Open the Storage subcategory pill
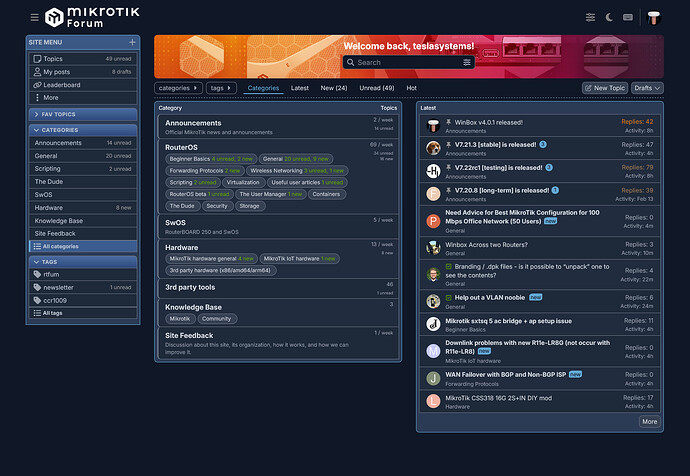Viewport: 690px width, 476px height. 250,206
